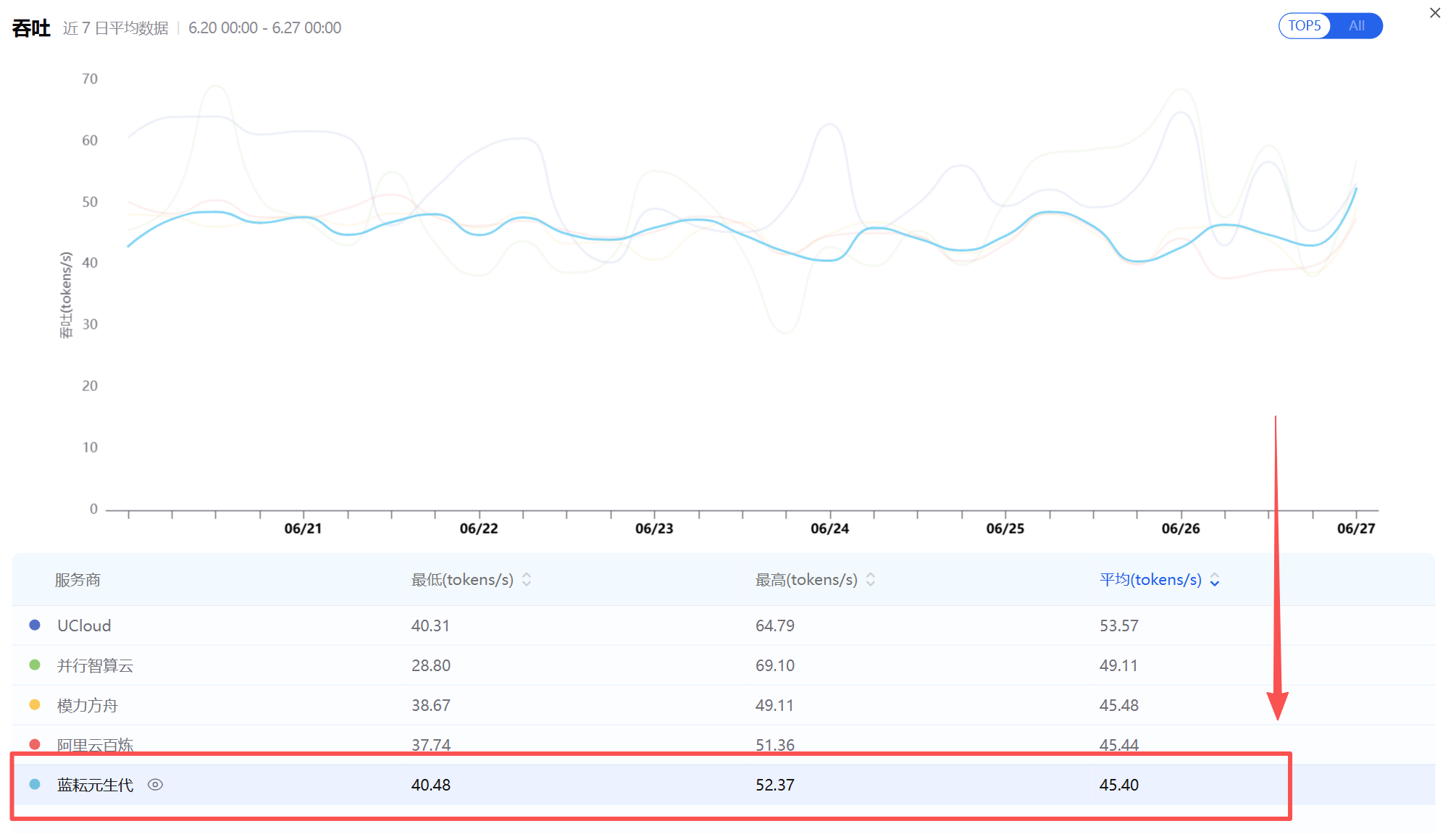Click the 吞吐 panel title
This screenshot has height=834, width=1456.
[31, 28]
